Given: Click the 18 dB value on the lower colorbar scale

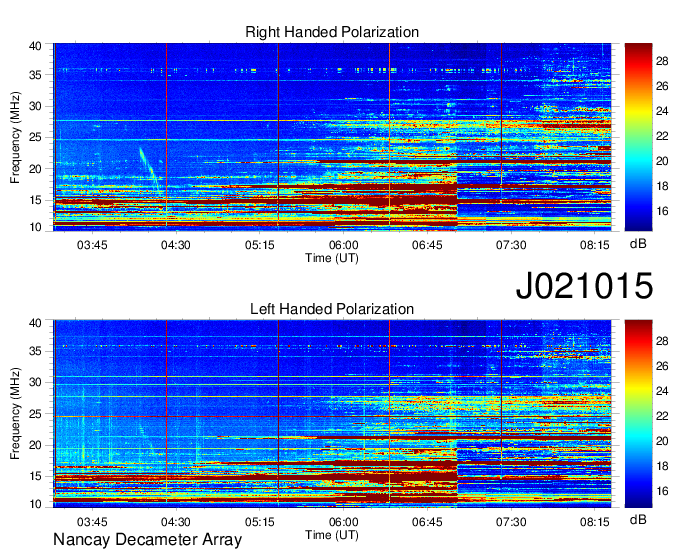Looking at the screenshot, I should pos(662,466).
